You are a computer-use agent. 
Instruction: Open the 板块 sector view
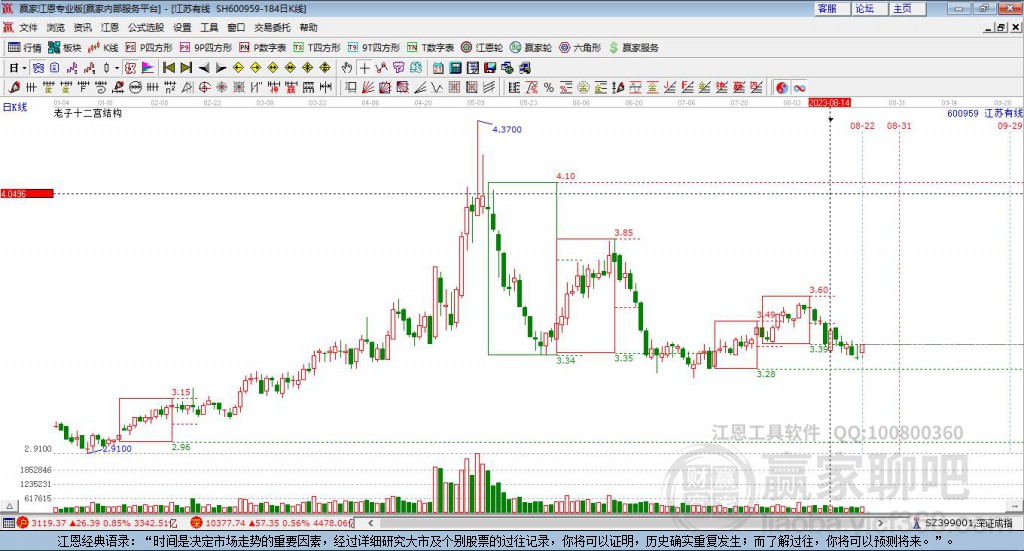tap(65, 48)
